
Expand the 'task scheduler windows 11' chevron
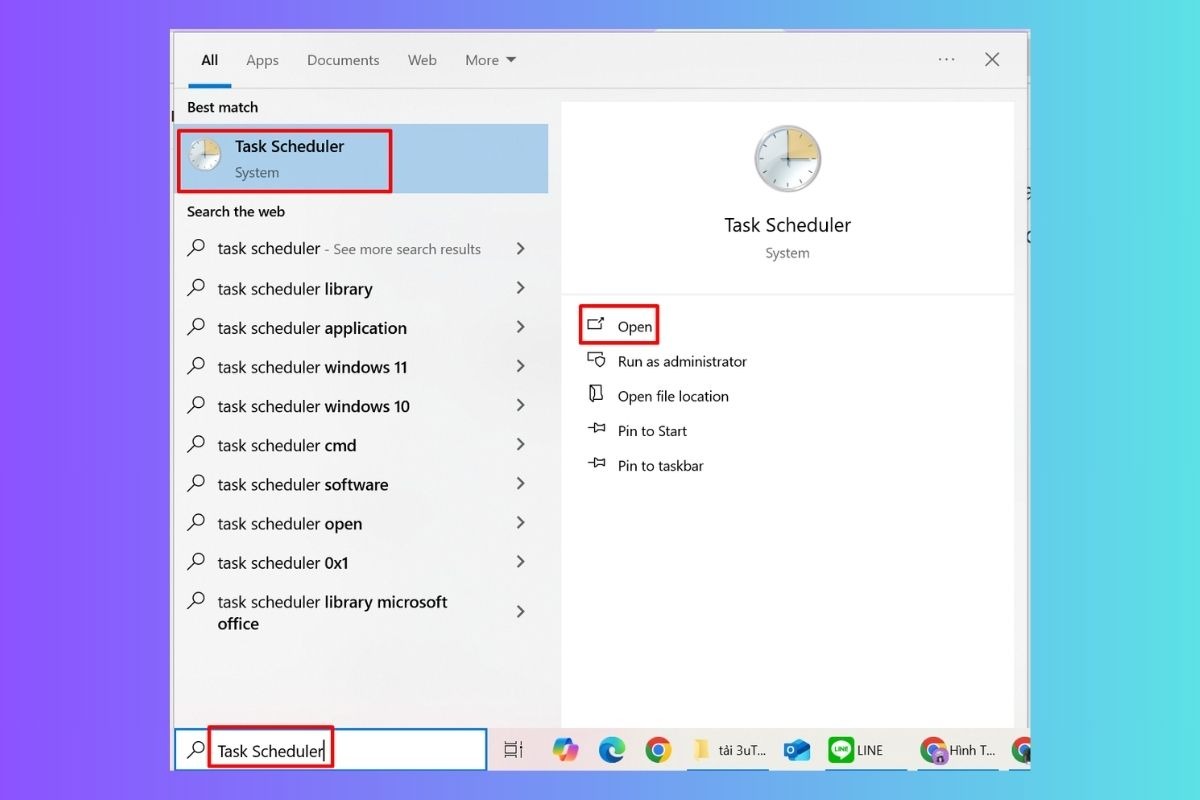[x=520, y=366]
